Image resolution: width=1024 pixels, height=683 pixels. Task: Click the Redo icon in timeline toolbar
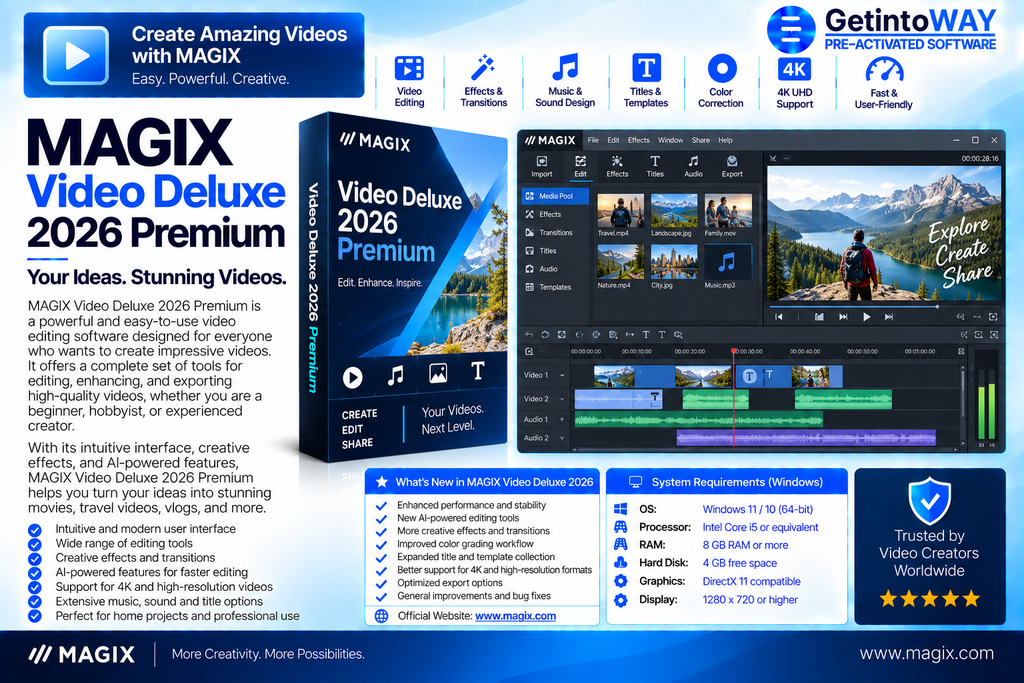pos(545,334)
